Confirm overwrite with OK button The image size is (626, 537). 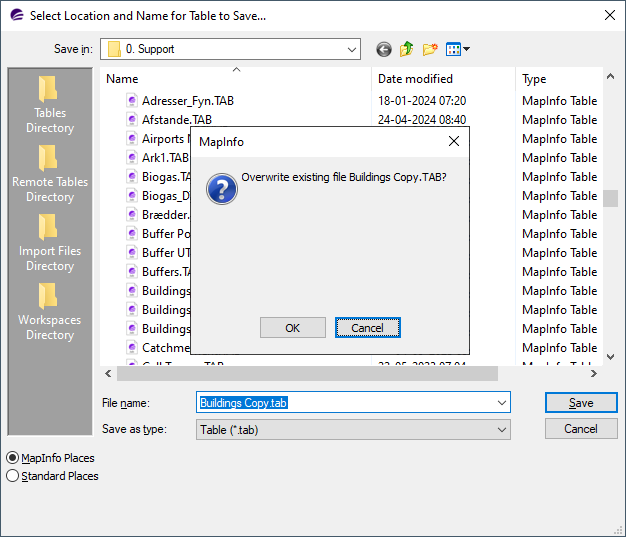click(x=293, y=328)
